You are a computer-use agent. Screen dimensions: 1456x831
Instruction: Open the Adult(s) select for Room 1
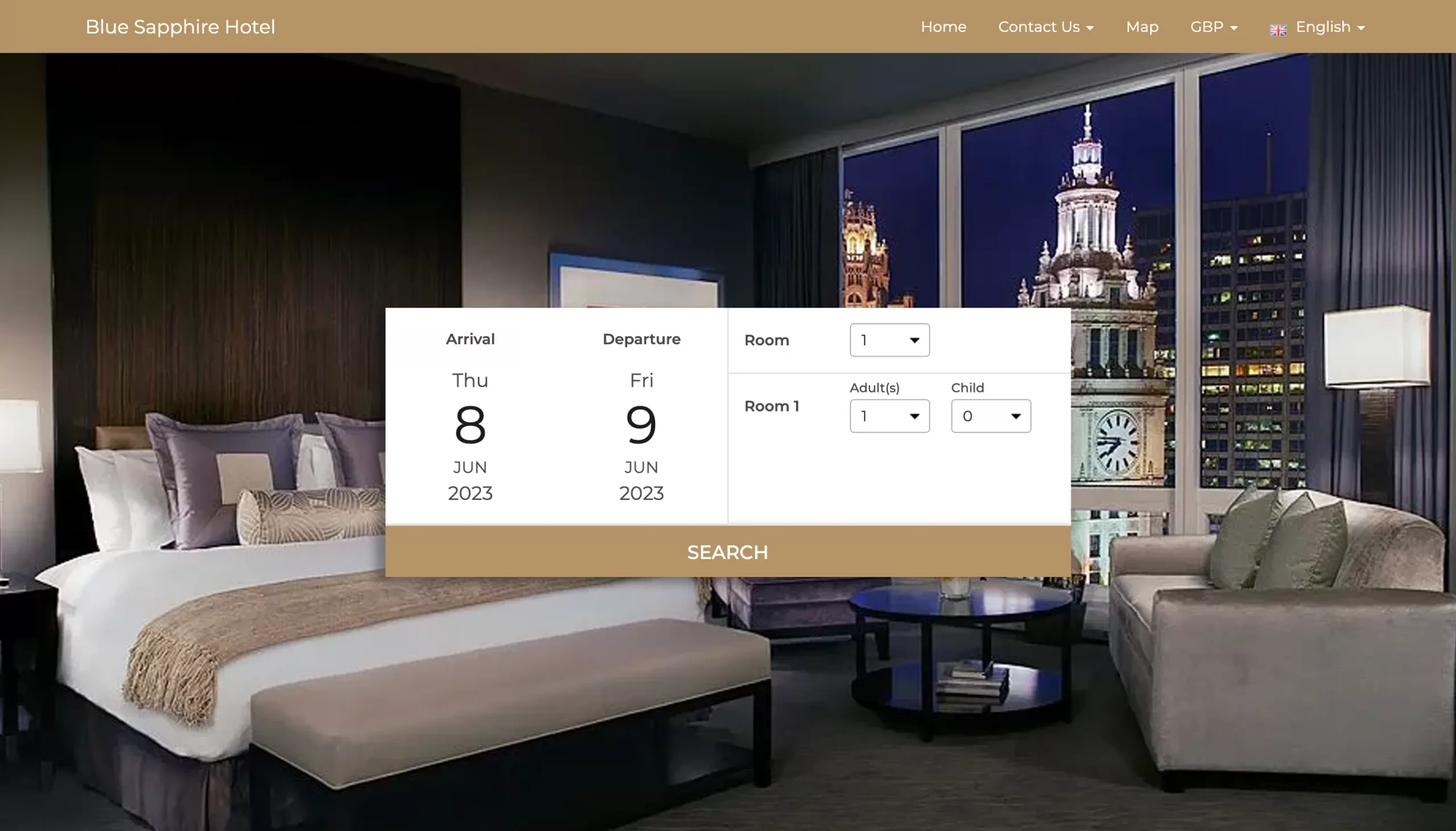pos(889,416)
